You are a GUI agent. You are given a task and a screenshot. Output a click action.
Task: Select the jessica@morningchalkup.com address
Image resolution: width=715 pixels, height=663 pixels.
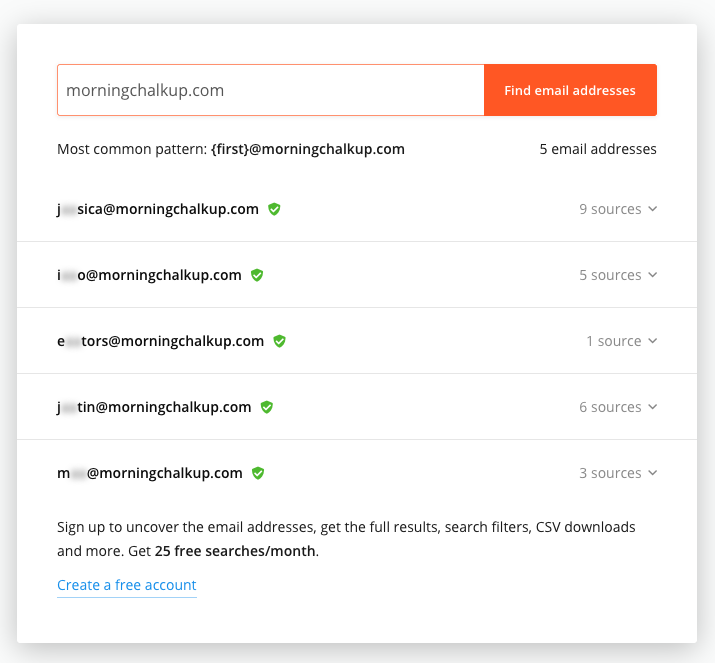pyautogui.click(x=158, y=209)
